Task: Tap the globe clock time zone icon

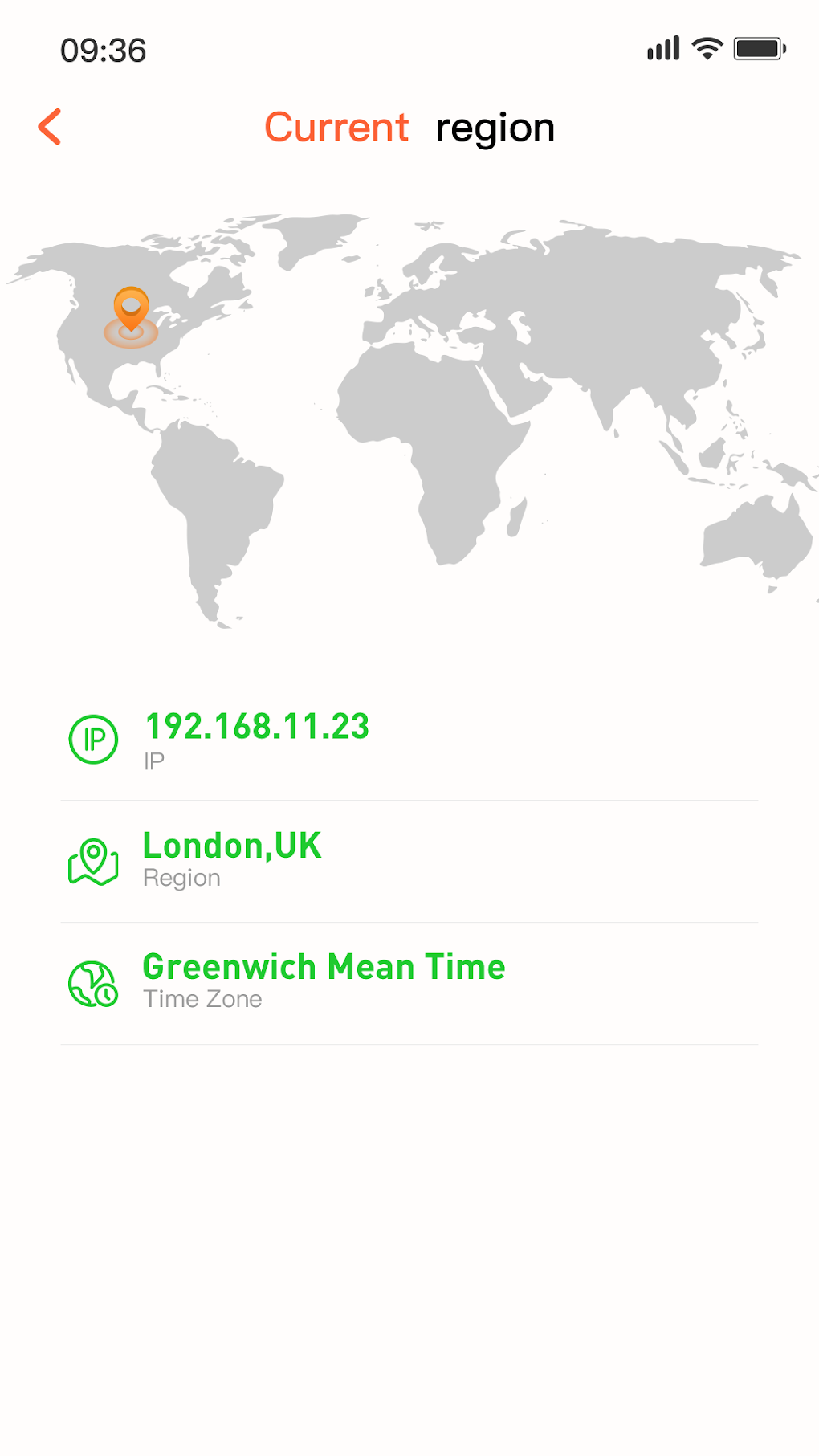Action: coord(93,984)
